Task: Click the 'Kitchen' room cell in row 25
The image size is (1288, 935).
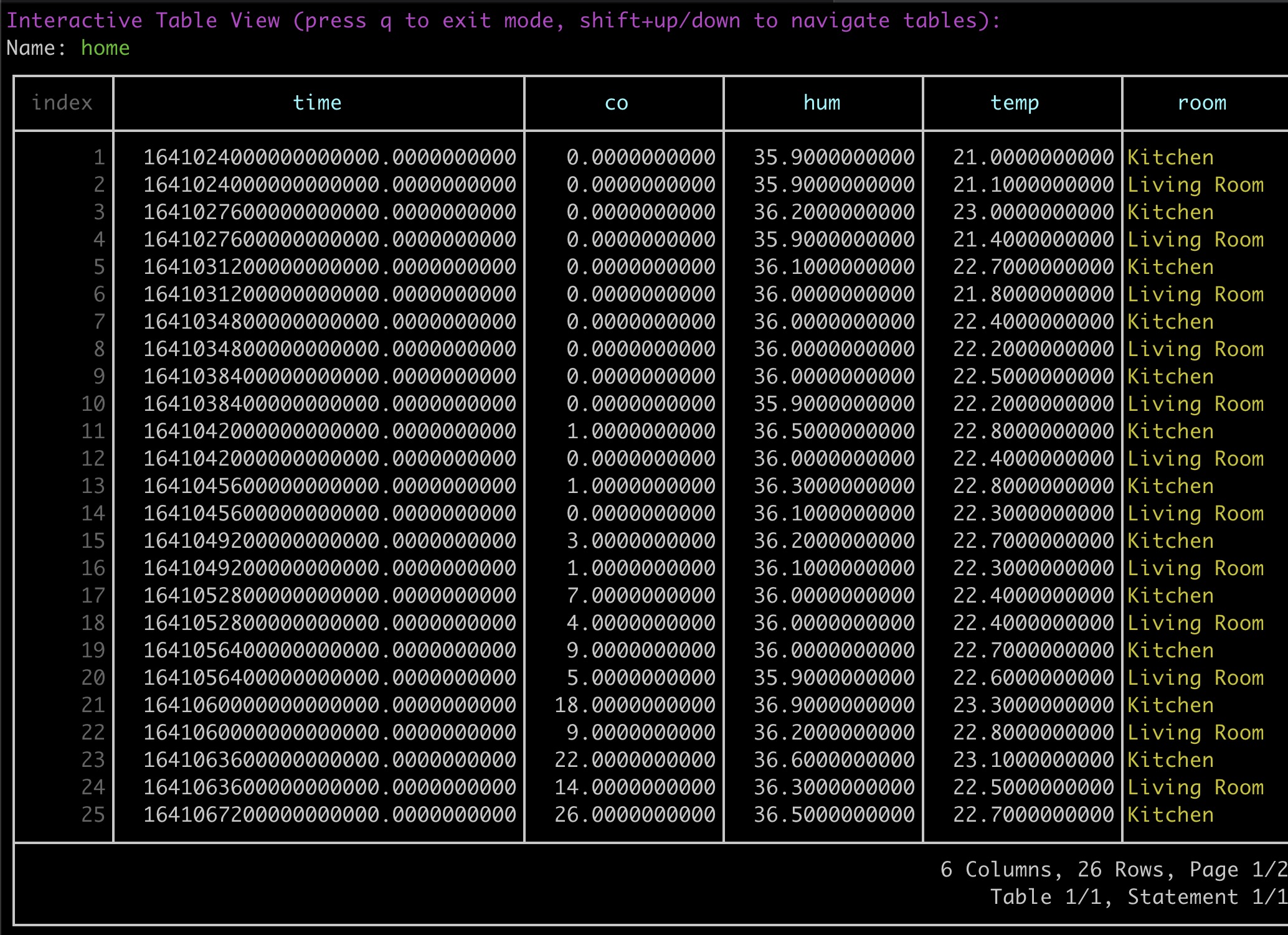Action: 1171,814
